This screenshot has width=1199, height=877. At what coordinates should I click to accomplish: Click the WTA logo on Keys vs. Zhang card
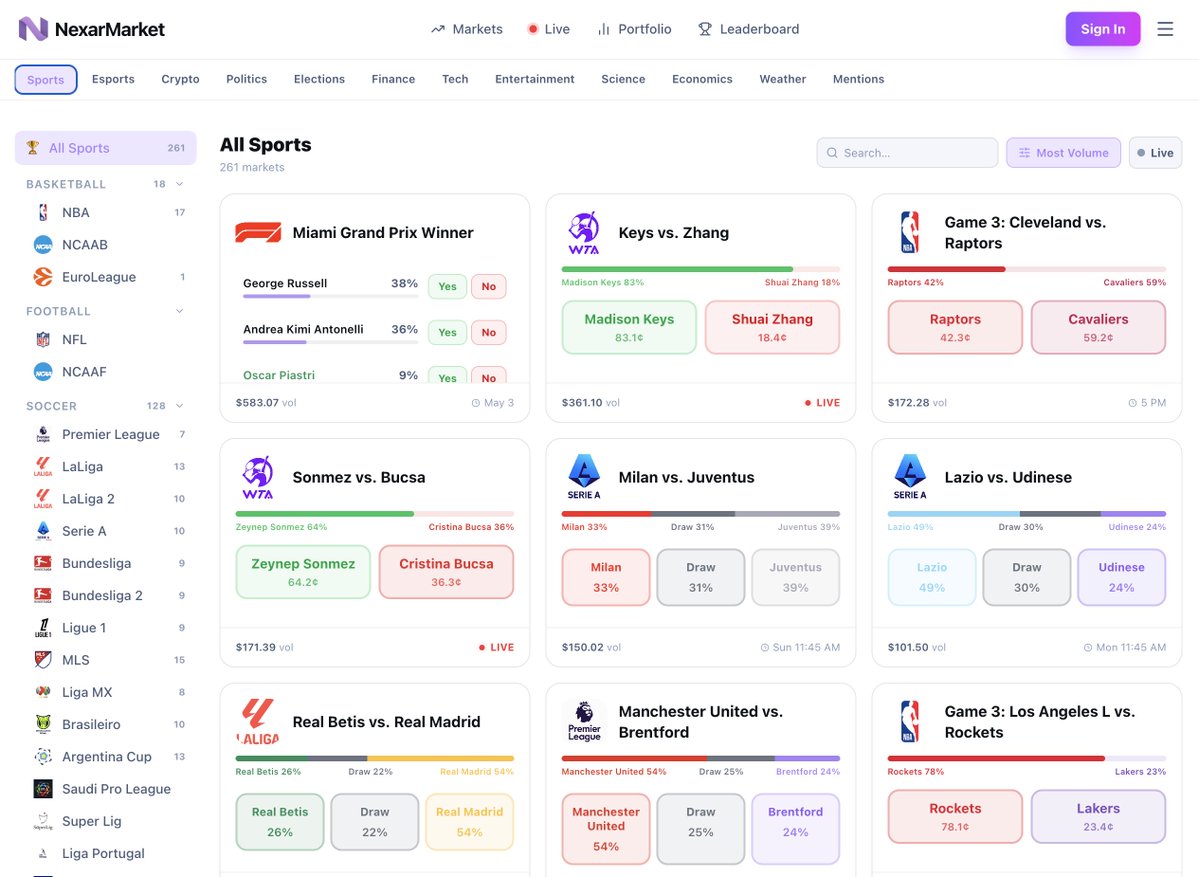pos(584,232)
